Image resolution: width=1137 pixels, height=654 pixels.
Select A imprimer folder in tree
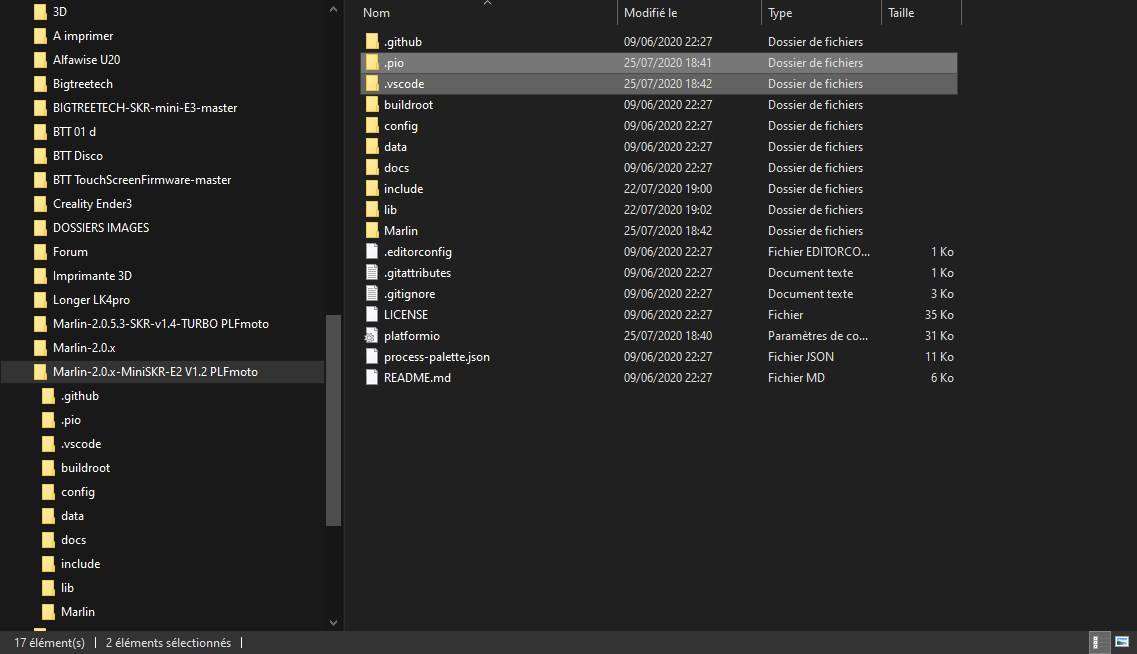coord(83,36)
